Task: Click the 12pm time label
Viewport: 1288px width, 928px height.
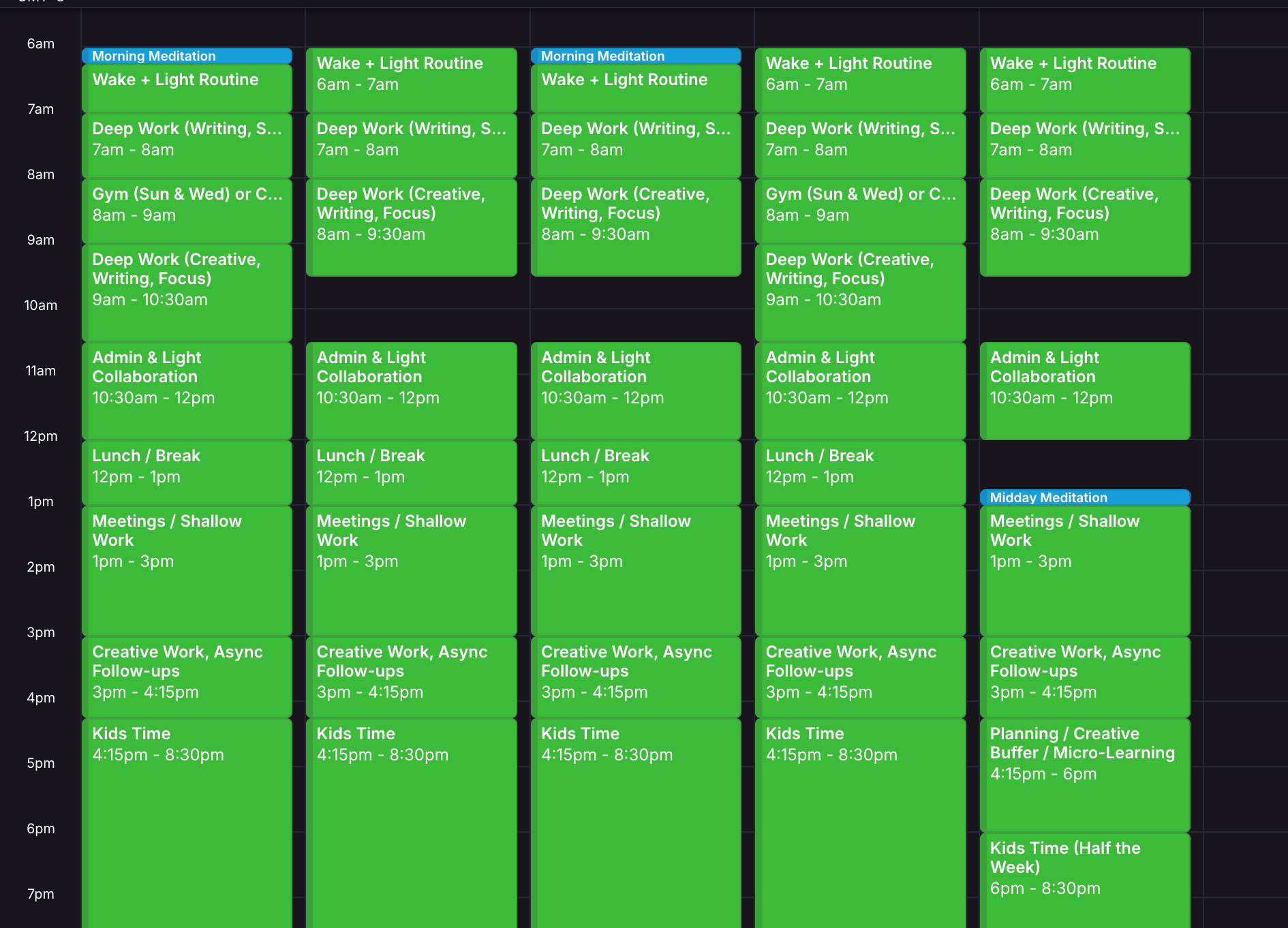Action: click(x=41, y=436)
